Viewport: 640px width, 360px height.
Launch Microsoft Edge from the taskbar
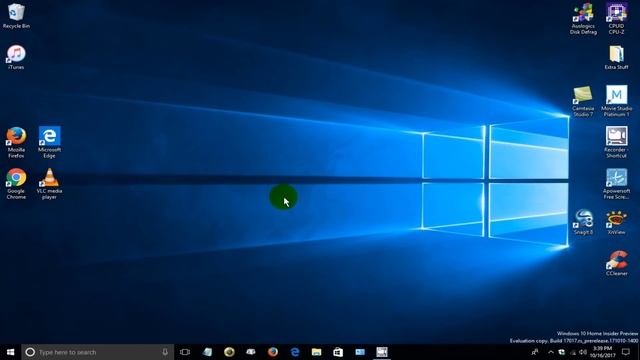point(295,352)
